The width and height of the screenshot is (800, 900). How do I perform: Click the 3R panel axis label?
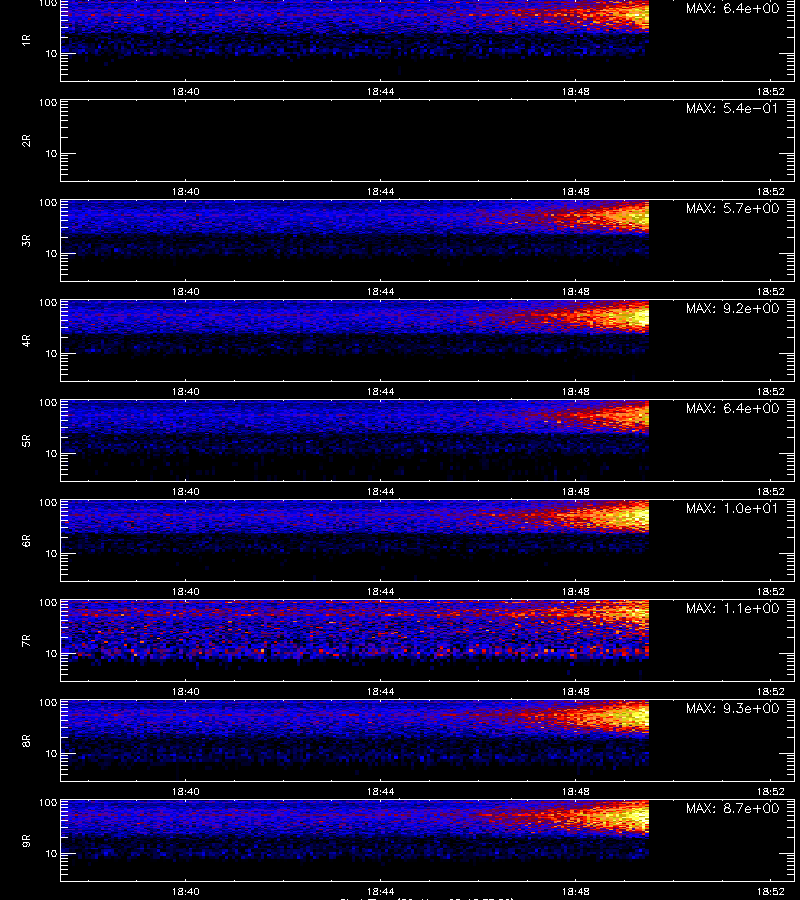click(26, 240)
